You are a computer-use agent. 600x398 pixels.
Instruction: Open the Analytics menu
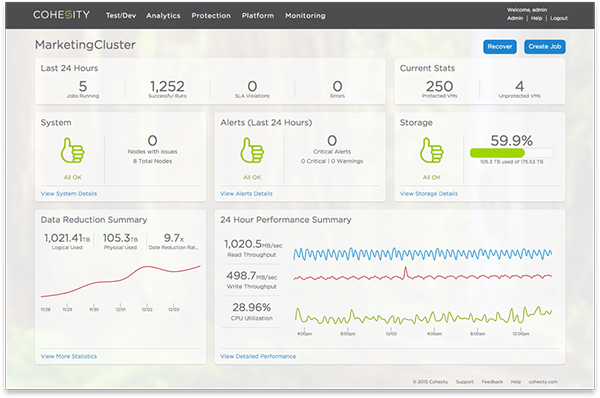click(x=163, y=16)
